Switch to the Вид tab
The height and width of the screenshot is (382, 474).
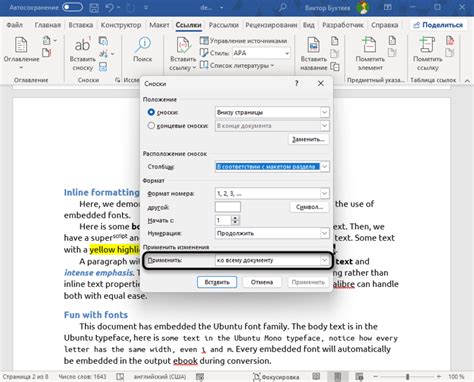[x=309, y=25]
